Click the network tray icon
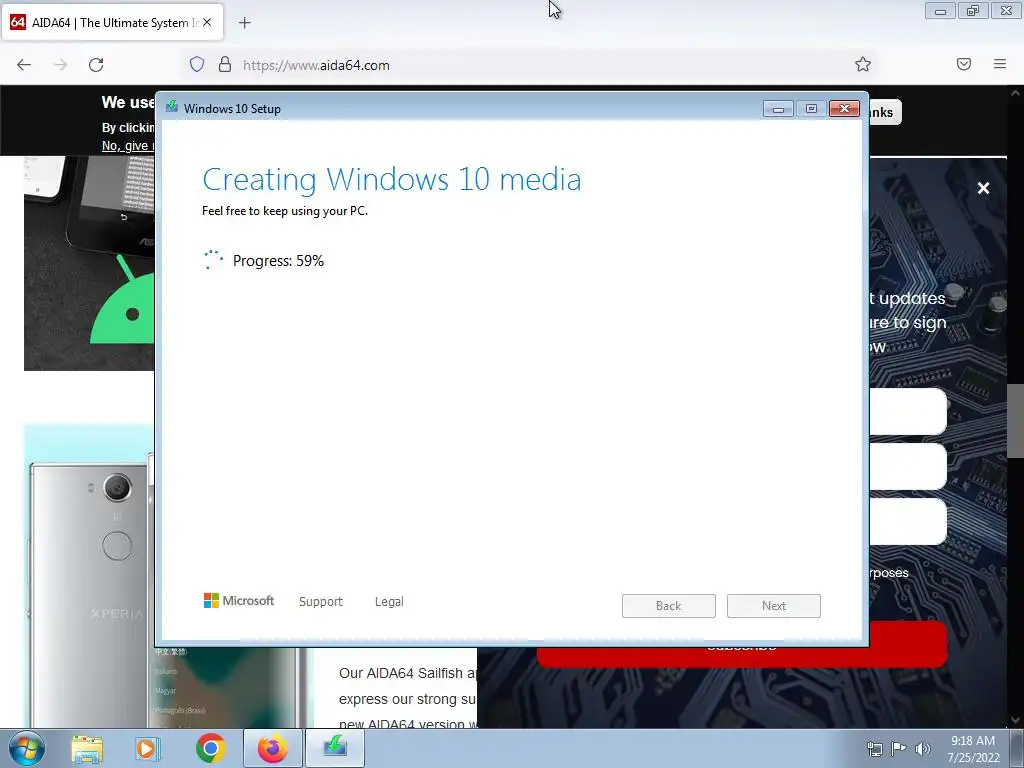 (874, 749)
